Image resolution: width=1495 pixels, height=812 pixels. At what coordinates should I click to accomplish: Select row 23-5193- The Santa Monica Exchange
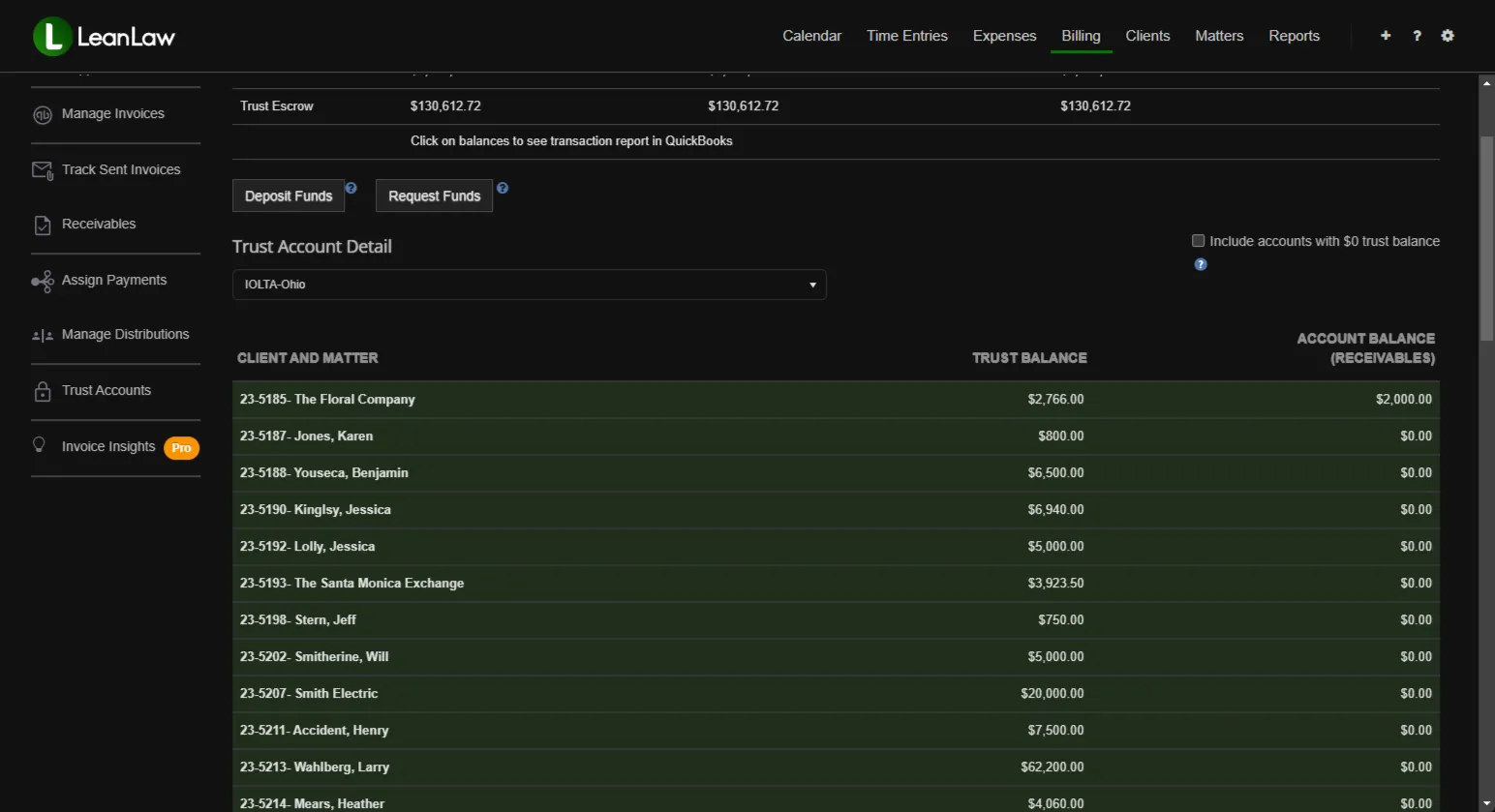point(836,584)
